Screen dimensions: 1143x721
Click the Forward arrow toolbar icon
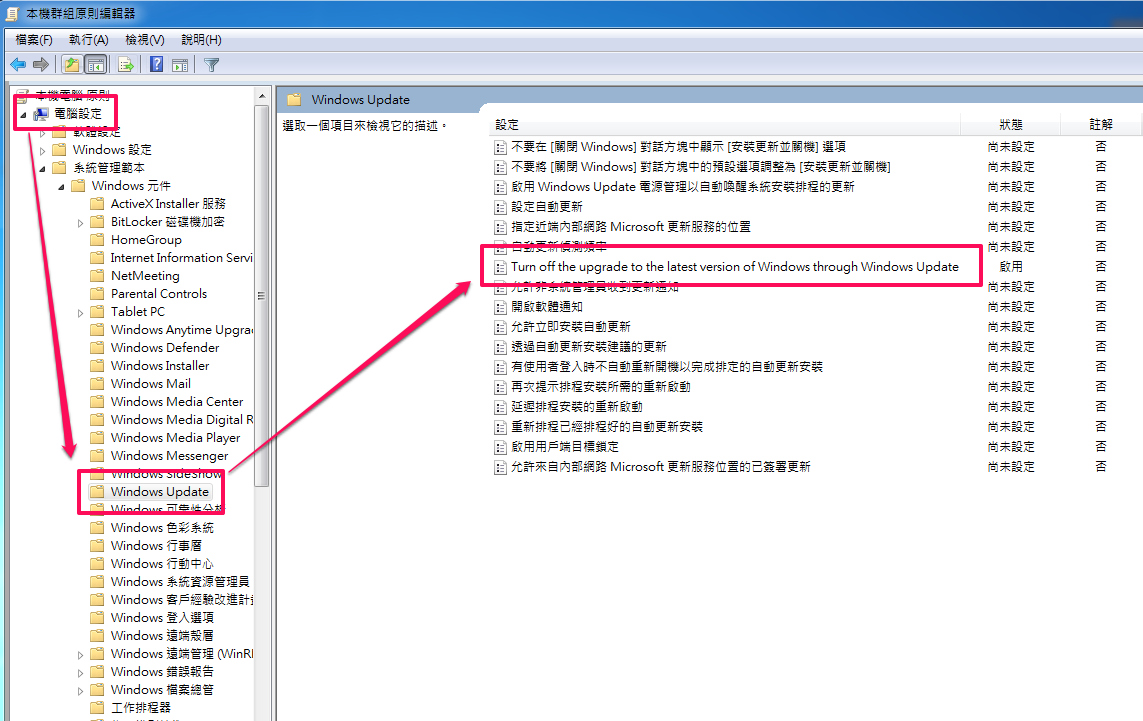(x=42, y=65)
